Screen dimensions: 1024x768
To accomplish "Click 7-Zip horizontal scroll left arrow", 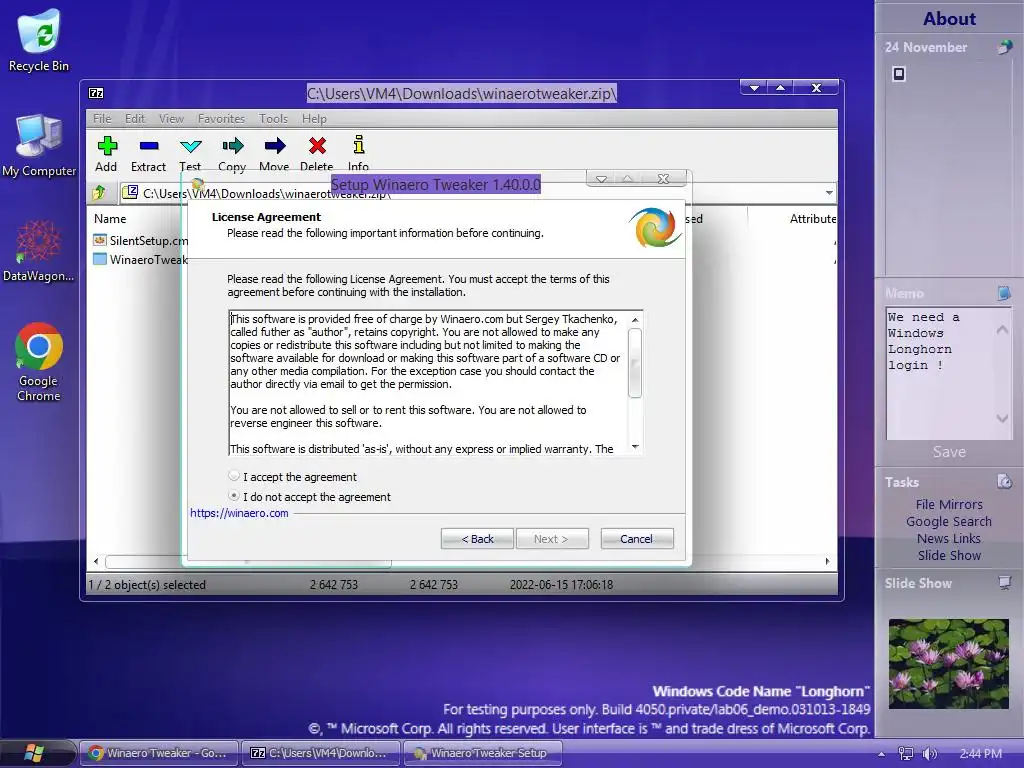I will (96, 561).
